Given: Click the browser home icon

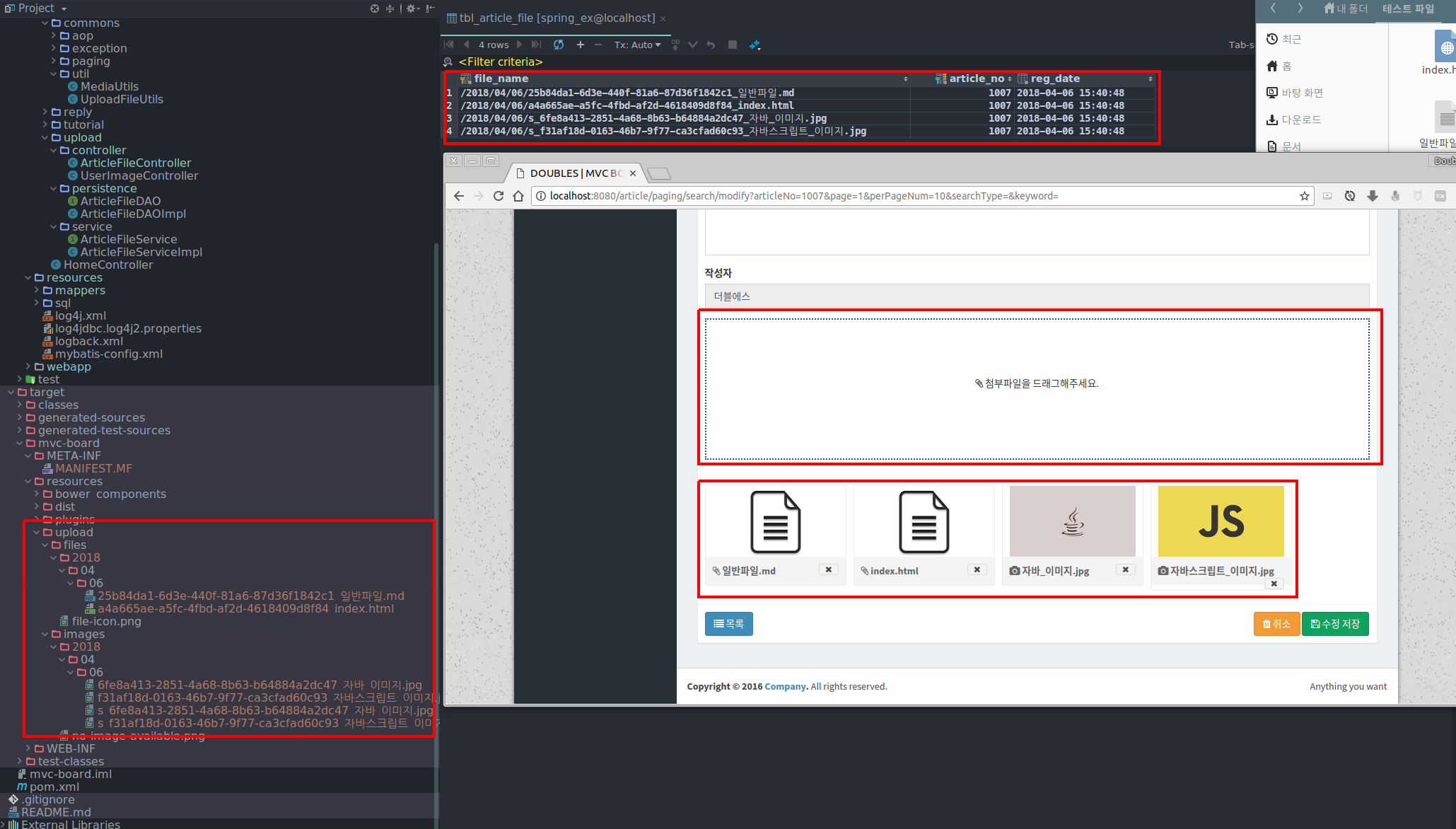Looking at the screenshot, I should 518,196.
